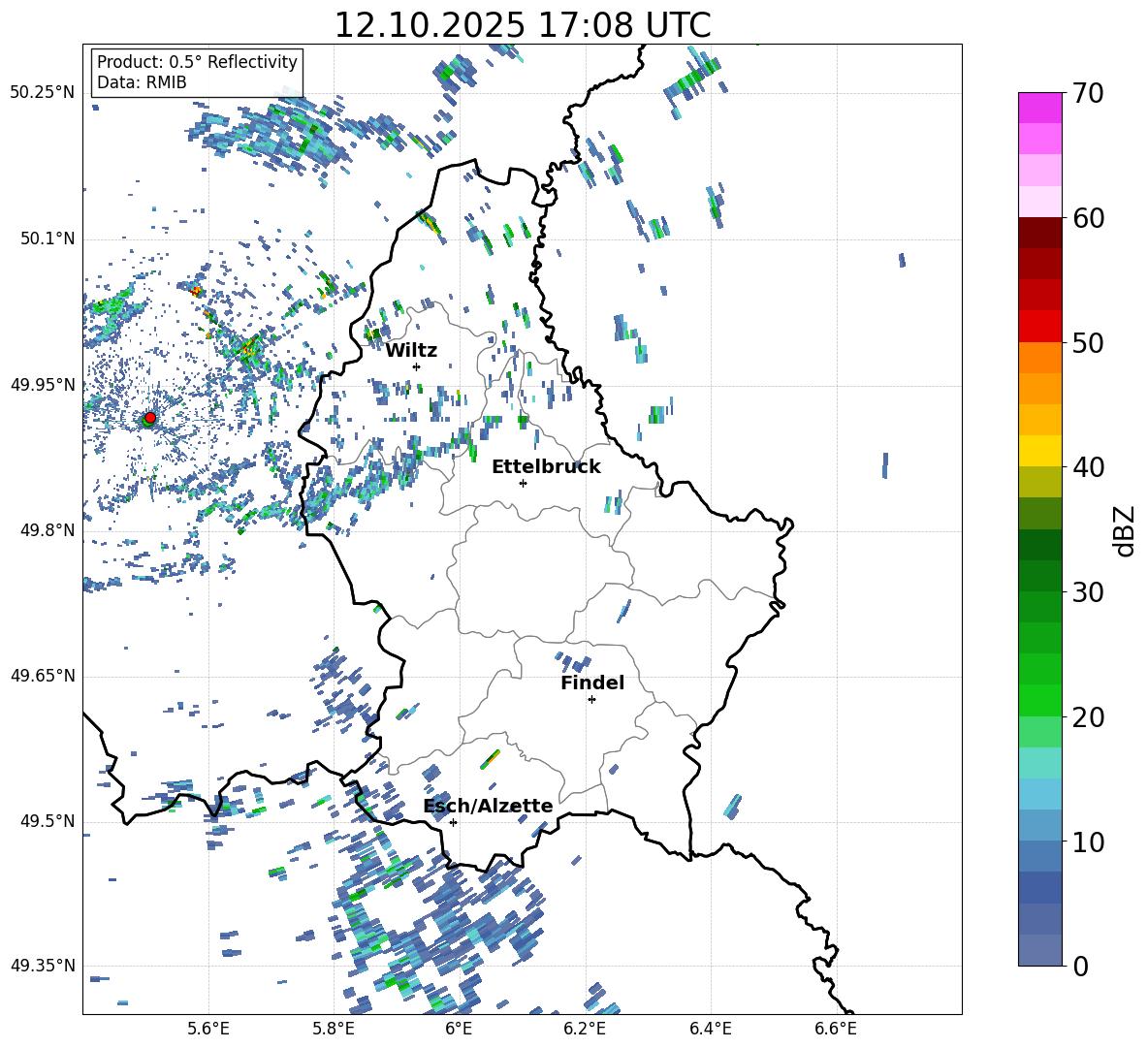The image size is (1148, 1048).
Task: Click the colorbar tick label 60
Action: 1088,218
